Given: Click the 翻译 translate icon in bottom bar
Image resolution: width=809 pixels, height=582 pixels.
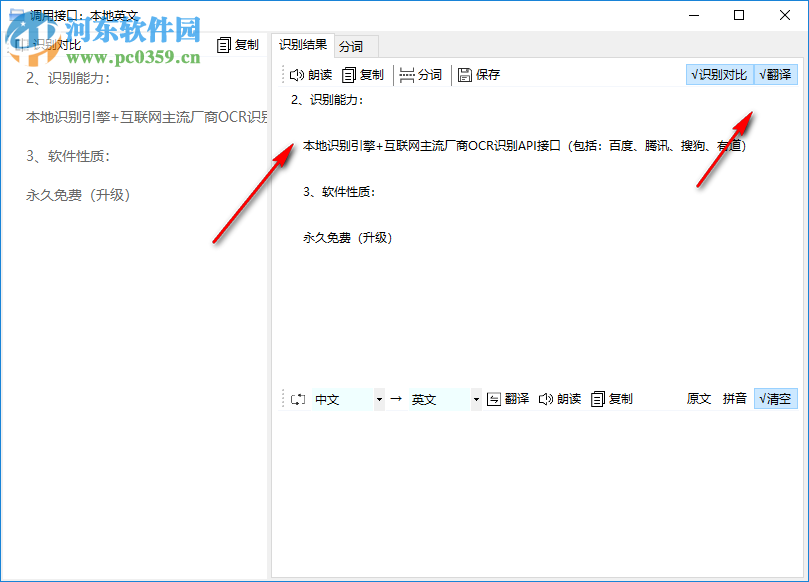Looking at the screenshot, I should click(x=495, y=399).
